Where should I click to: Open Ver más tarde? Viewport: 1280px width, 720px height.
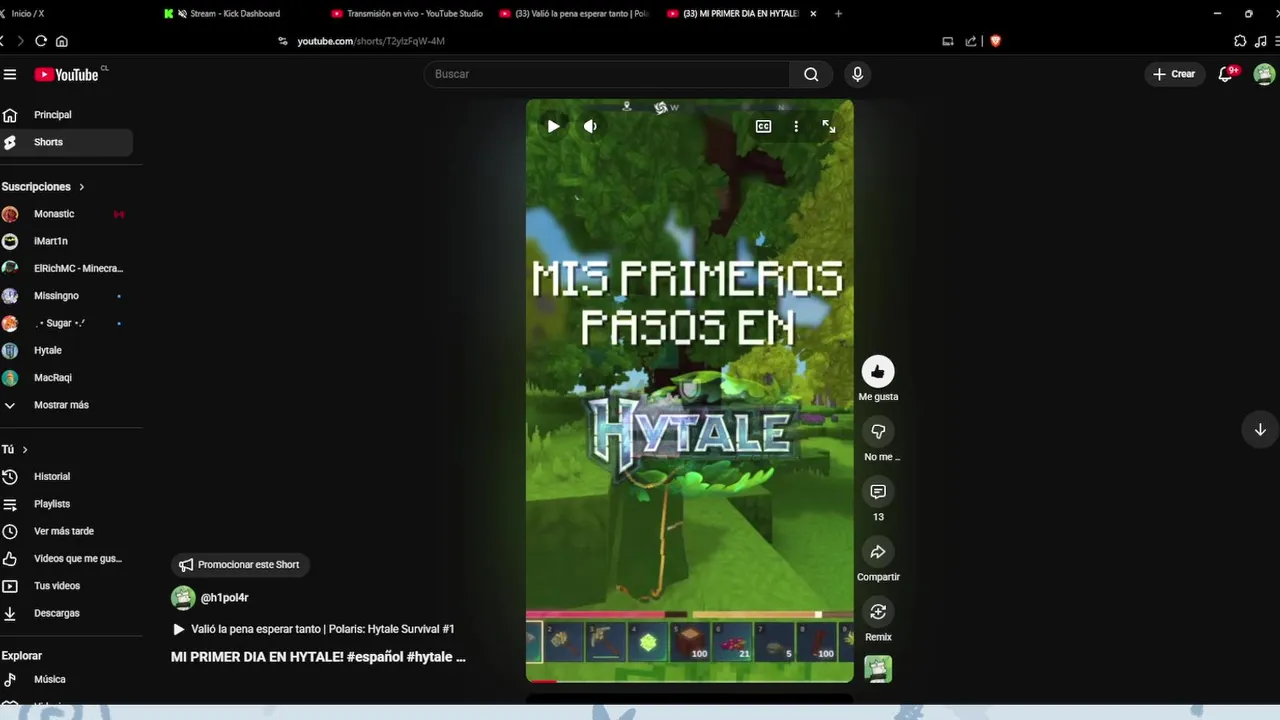[x=66, y=531]
